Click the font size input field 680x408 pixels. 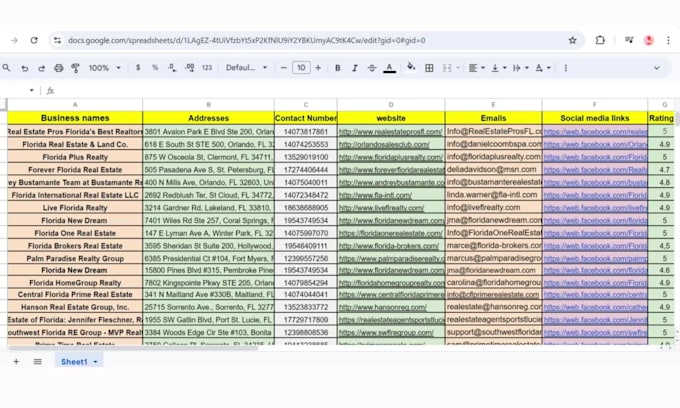[x=301, y=68]
